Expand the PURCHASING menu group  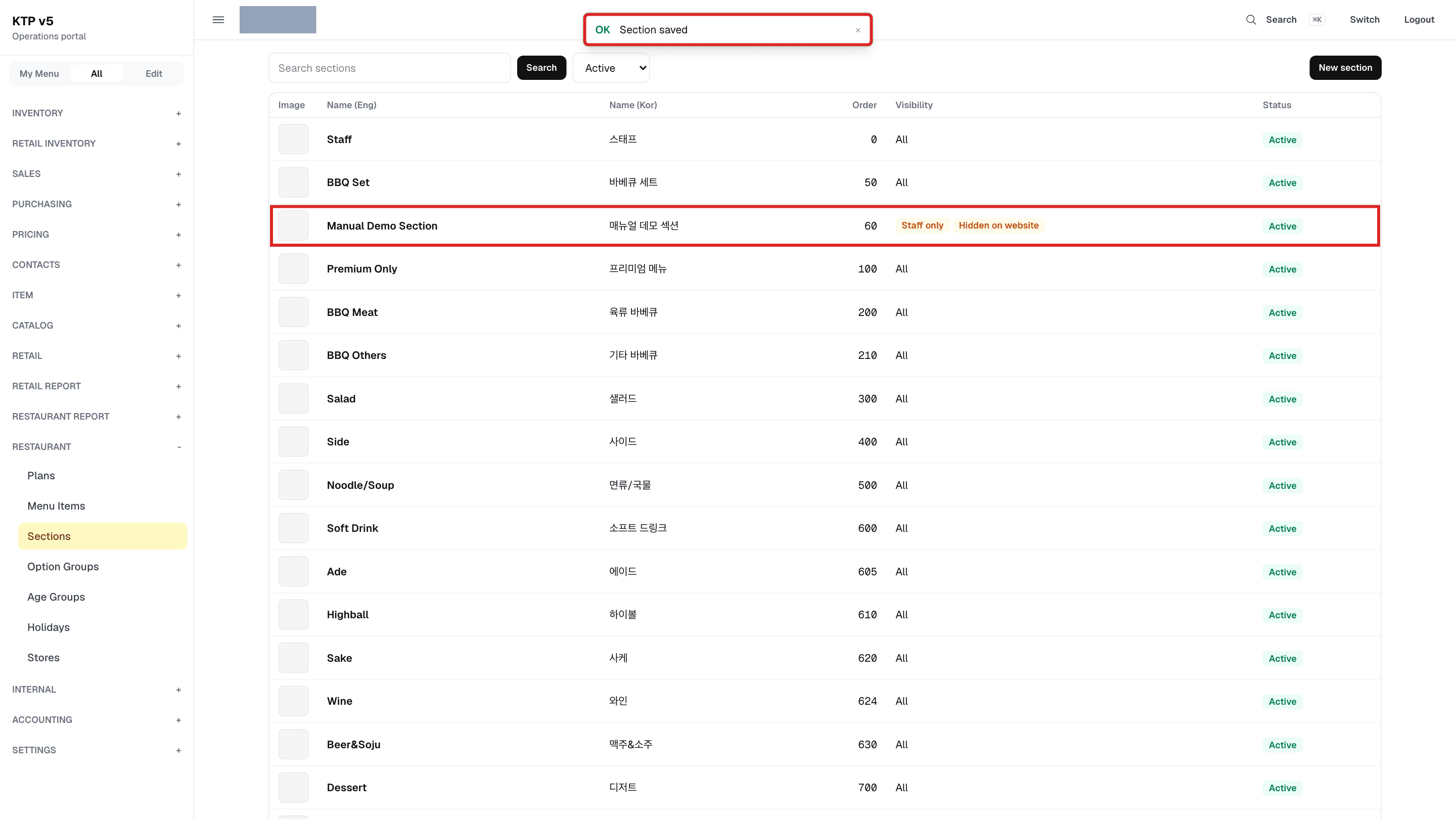(x=97, y=204)
